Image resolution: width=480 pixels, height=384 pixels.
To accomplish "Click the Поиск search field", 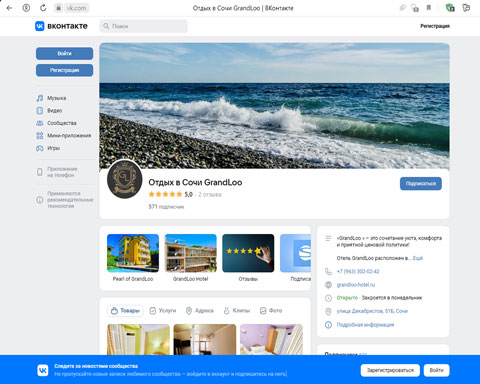I will tap(144, 26).
